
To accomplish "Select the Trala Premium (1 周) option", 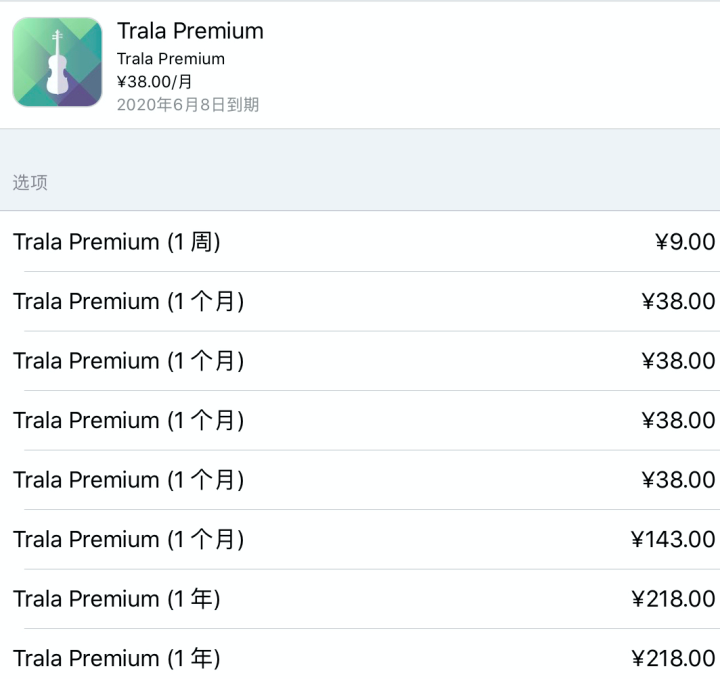I will 116,242.
